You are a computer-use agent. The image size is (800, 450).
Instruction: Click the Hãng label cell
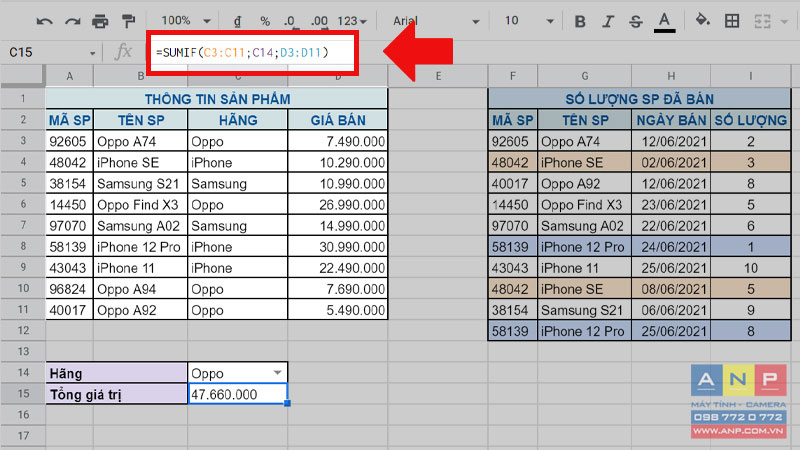click(116, 373)
